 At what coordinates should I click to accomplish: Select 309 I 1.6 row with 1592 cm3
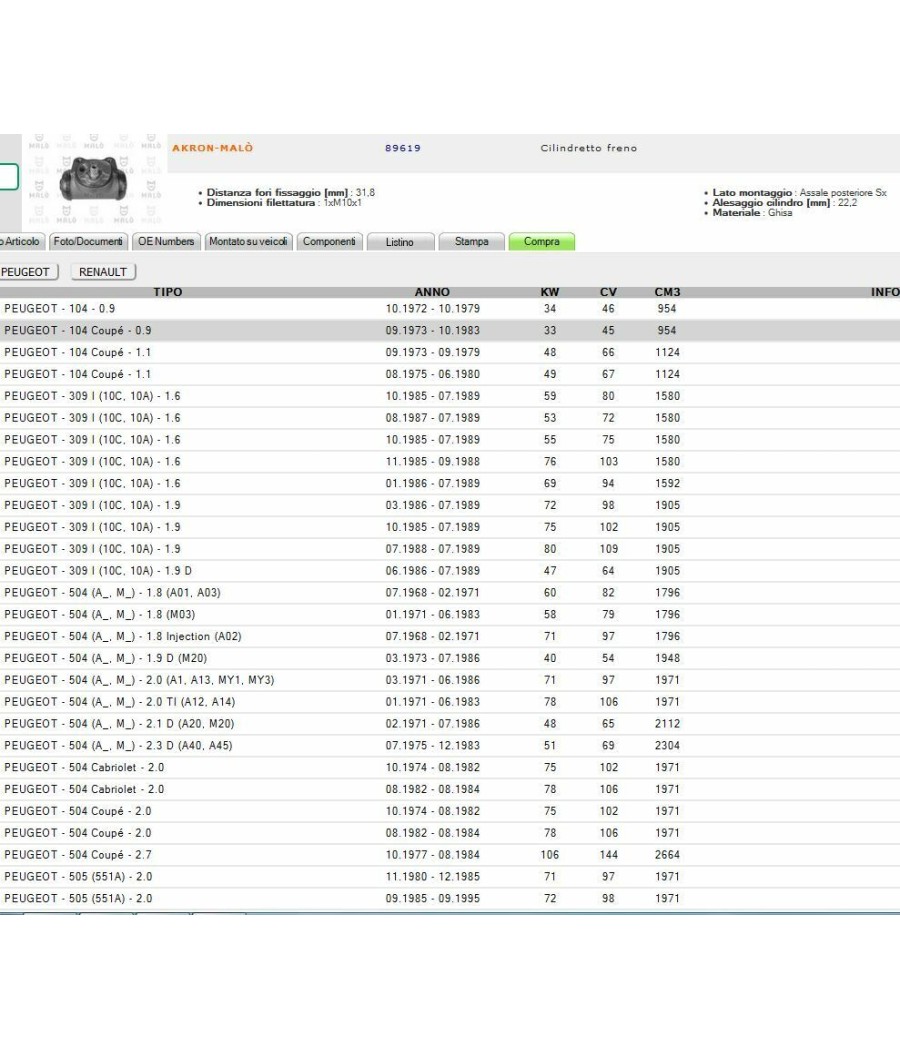[x=450, y=483]
